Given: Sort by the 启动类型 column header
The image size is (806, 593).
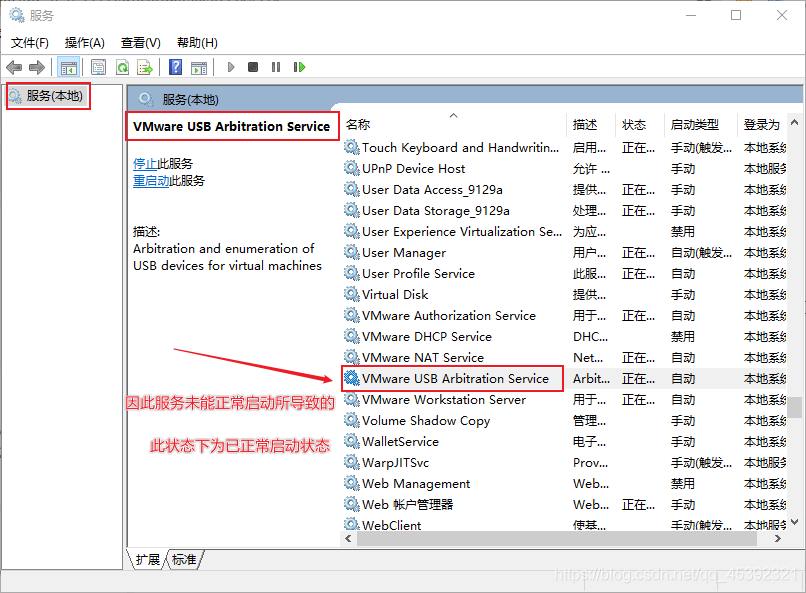Looking at the screenshot, I should pos(701,124).
